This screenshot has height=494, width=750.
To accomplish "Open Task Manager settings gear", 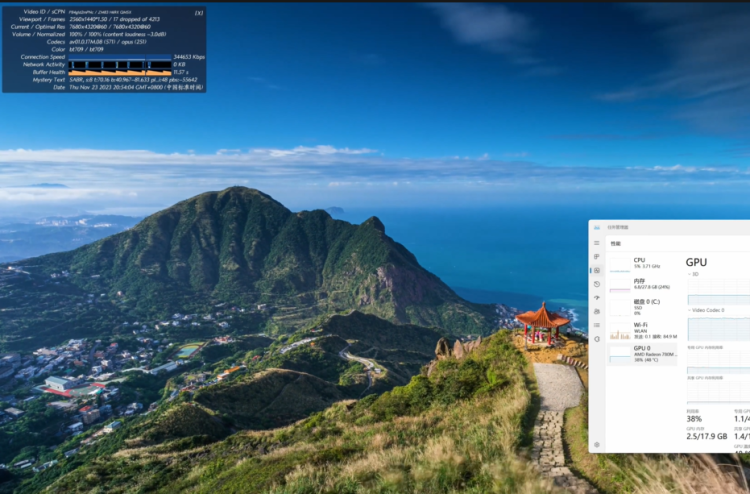I will pos(596,445).
